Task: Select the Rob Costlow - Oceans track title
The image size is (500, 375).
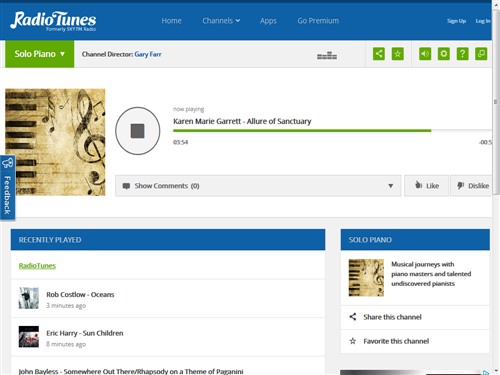Action: coord(80,294)
